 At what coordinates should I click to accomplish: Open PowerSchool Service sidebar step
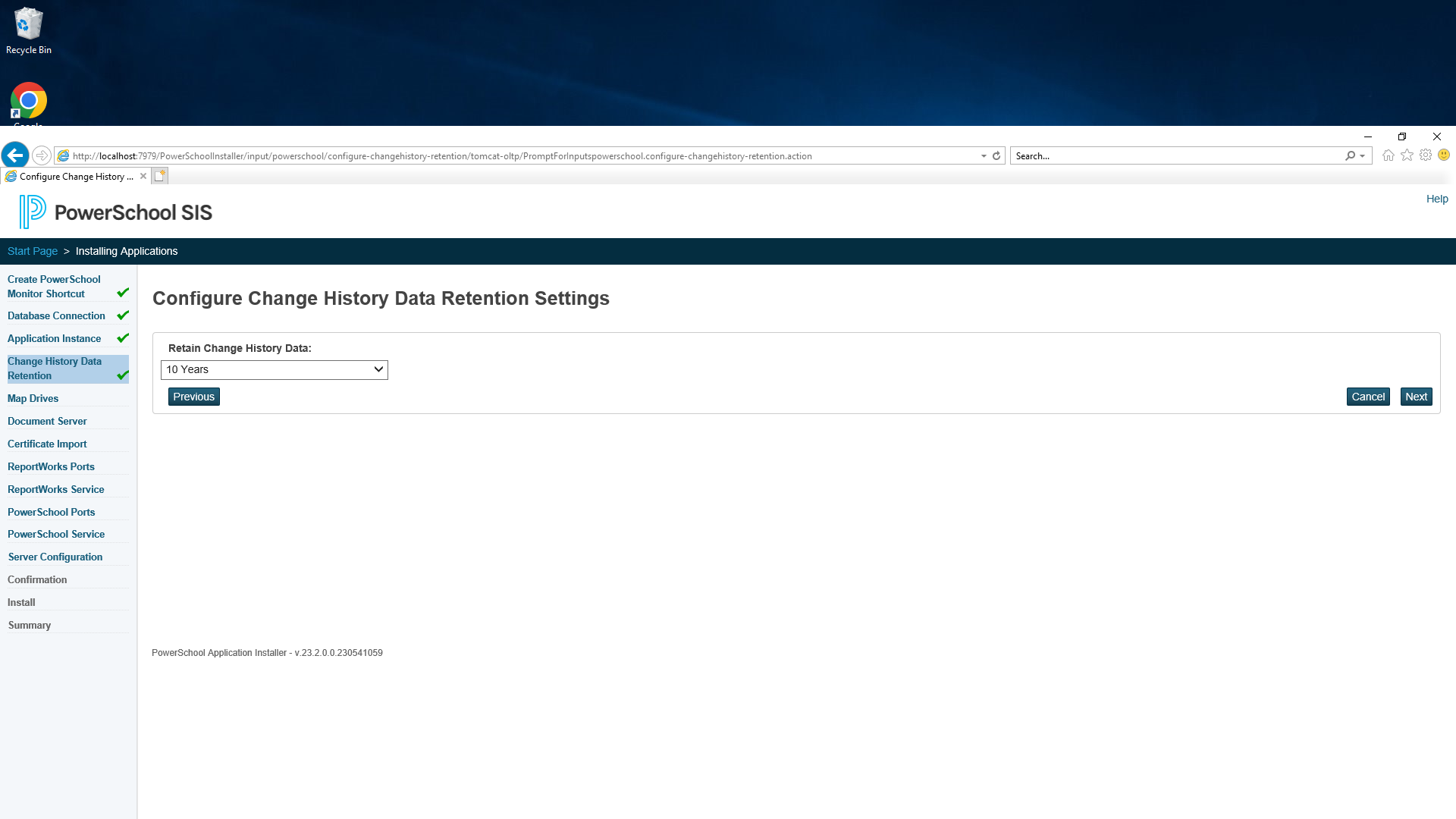[56, 534]
